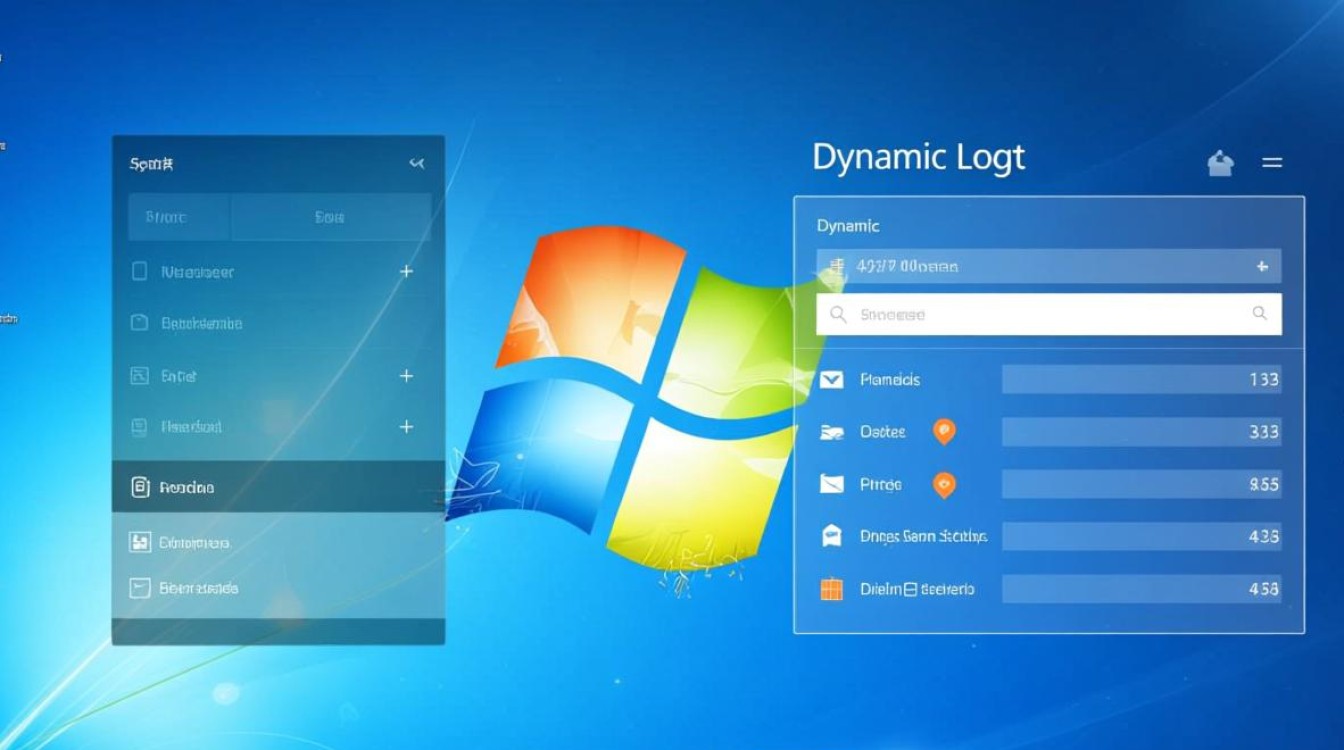Select the last item in the left panel list
The image size is (1344, 750).
[278, 589]
